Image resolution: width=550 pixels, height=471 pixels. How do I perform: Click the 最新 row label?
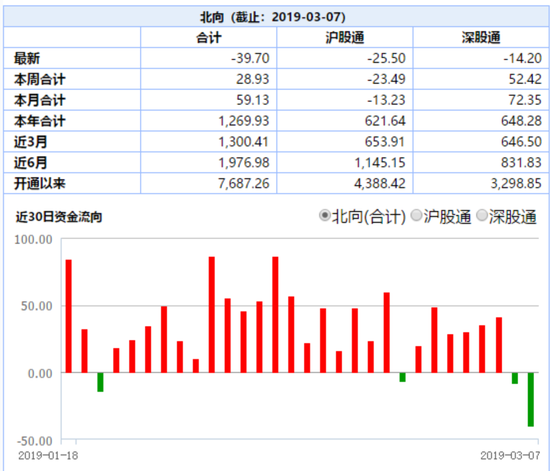27,58
